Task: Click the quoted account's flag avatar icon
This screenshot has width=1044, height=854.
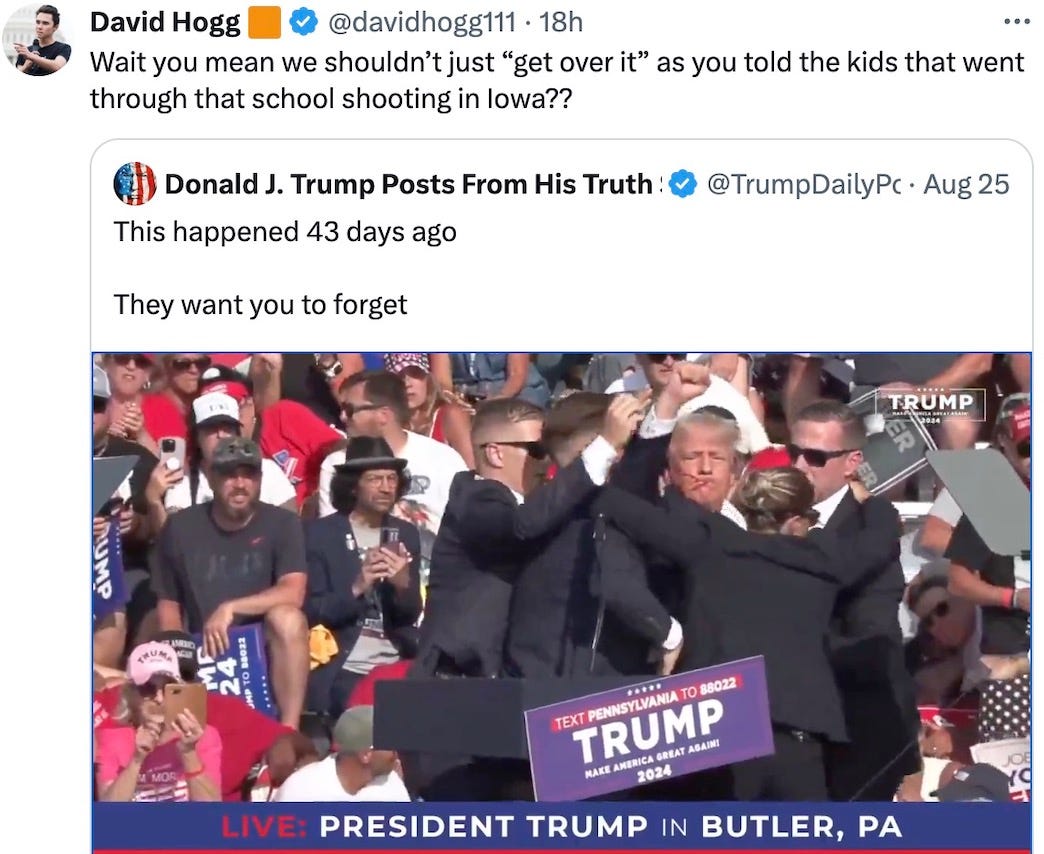Action: click(x=135, y=184)
